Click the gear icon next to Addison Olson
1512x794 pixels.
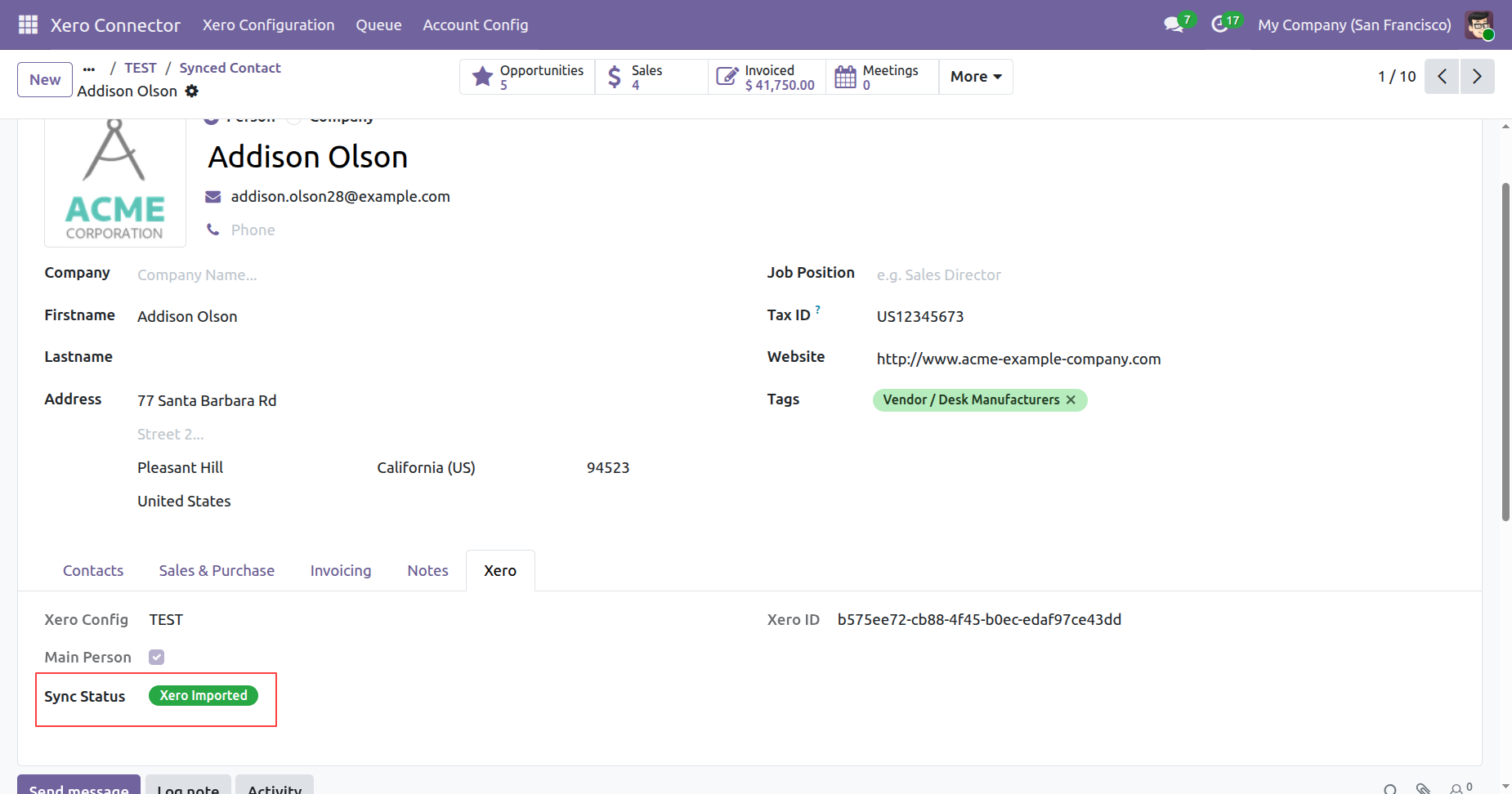[x=191, y=91]
